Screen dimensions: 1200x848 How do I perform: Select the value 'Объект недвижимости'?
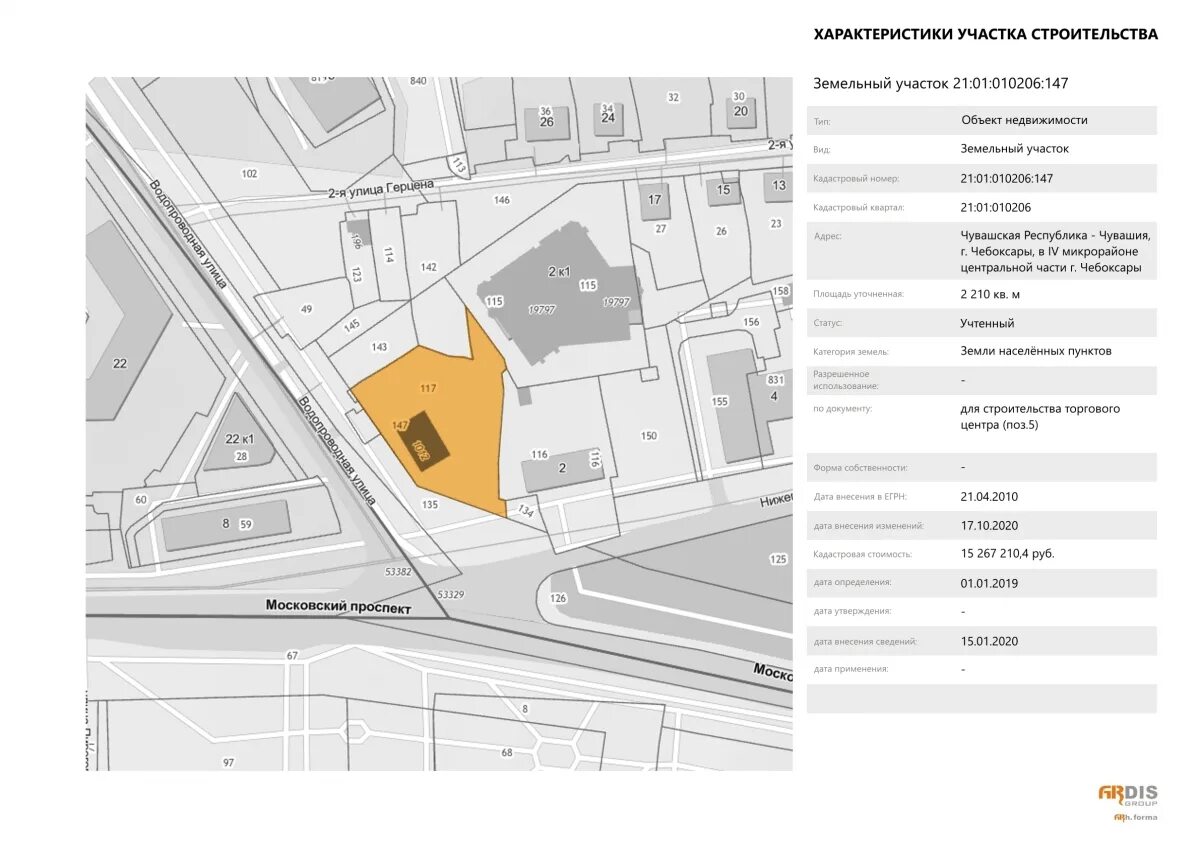pyautogui.click(x=1024, y=120)
